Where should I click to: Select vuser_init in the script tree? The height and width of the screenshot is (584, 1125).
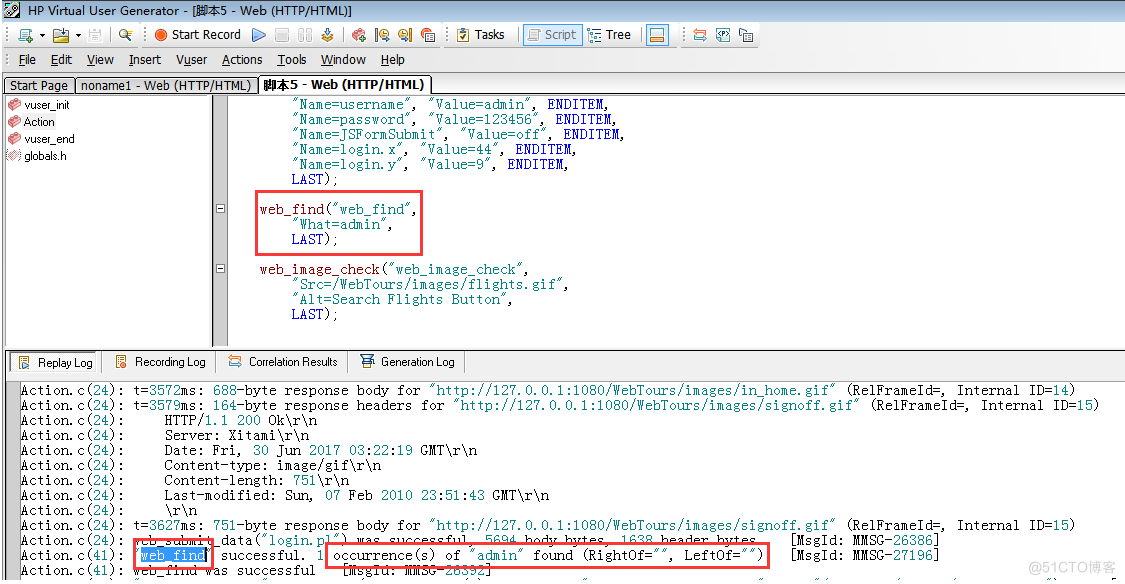[46, 105]
